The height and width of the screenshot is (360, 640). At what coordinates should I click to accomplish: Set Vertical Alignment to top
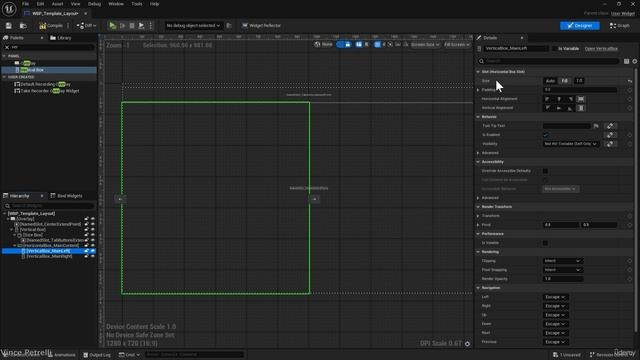pos(548,108)
